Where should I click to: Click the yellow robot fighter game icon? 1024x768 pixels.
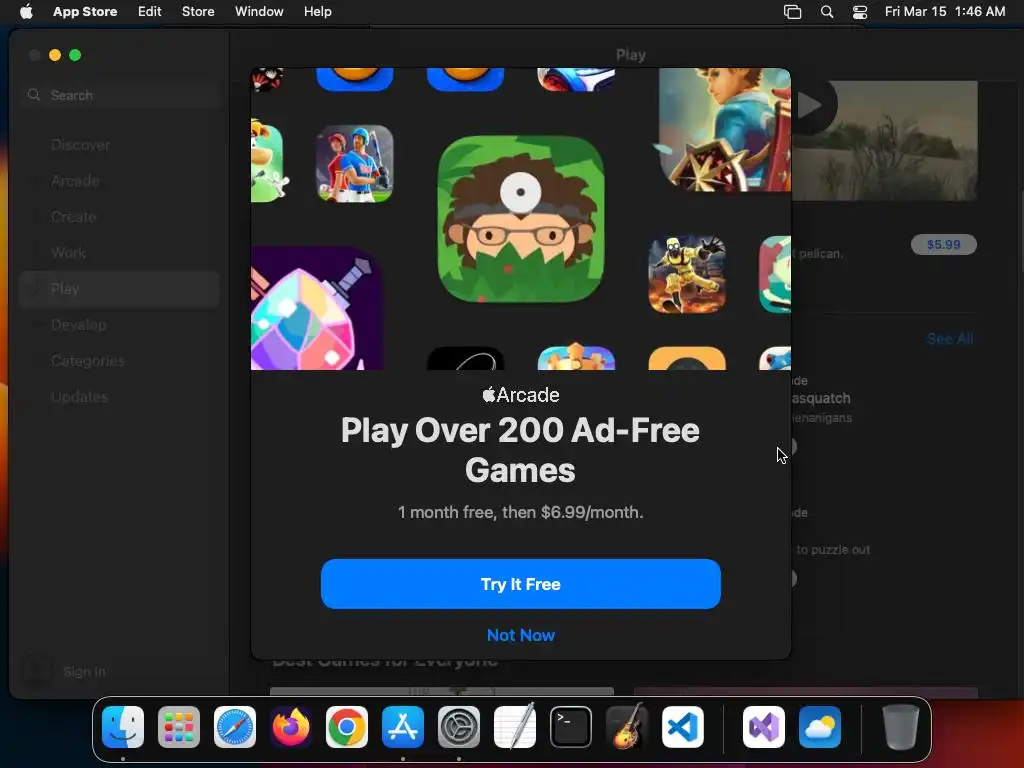click(x=687, y=274)
